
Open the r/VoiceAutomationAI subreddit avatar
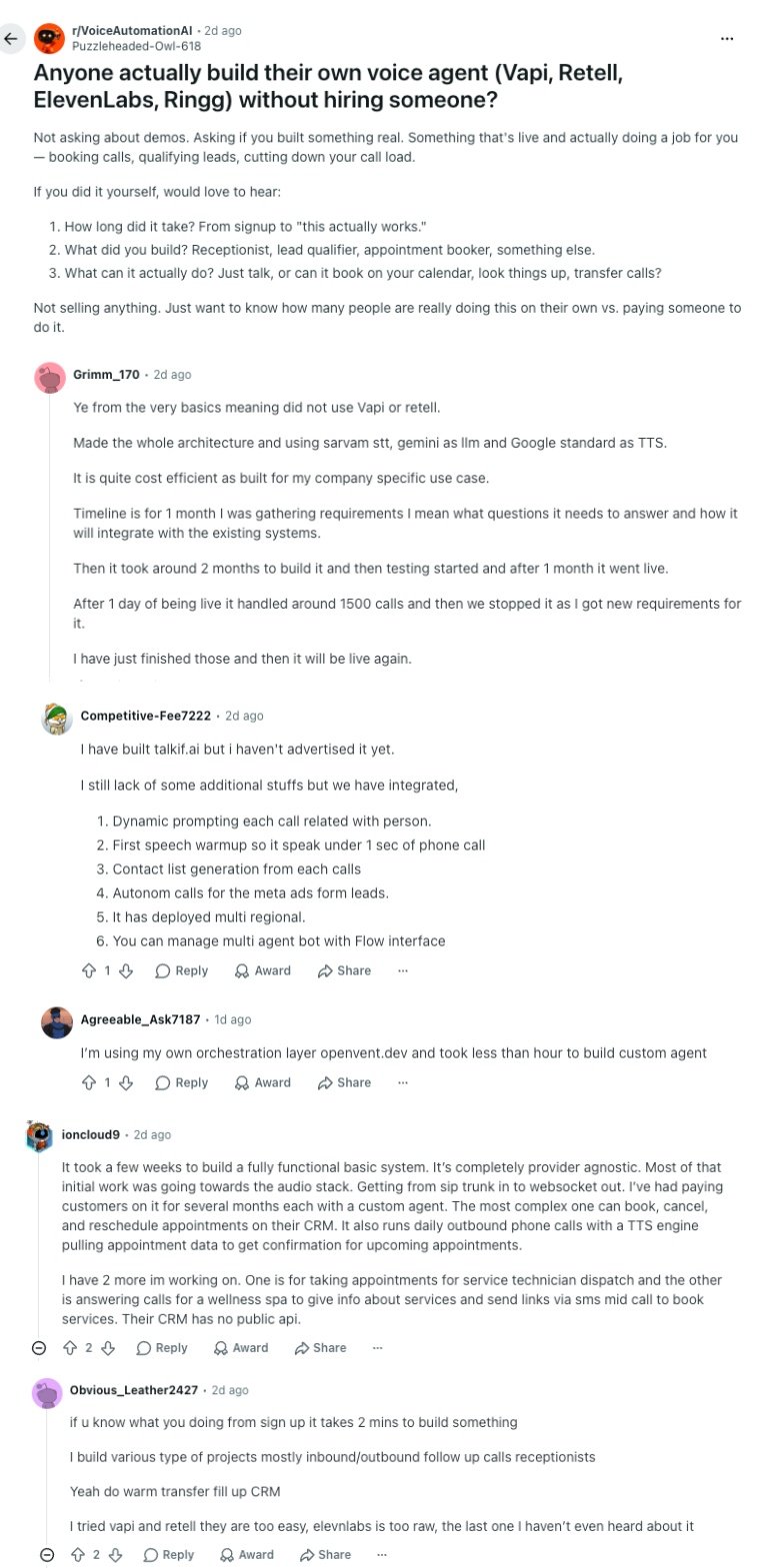[49, 39]
